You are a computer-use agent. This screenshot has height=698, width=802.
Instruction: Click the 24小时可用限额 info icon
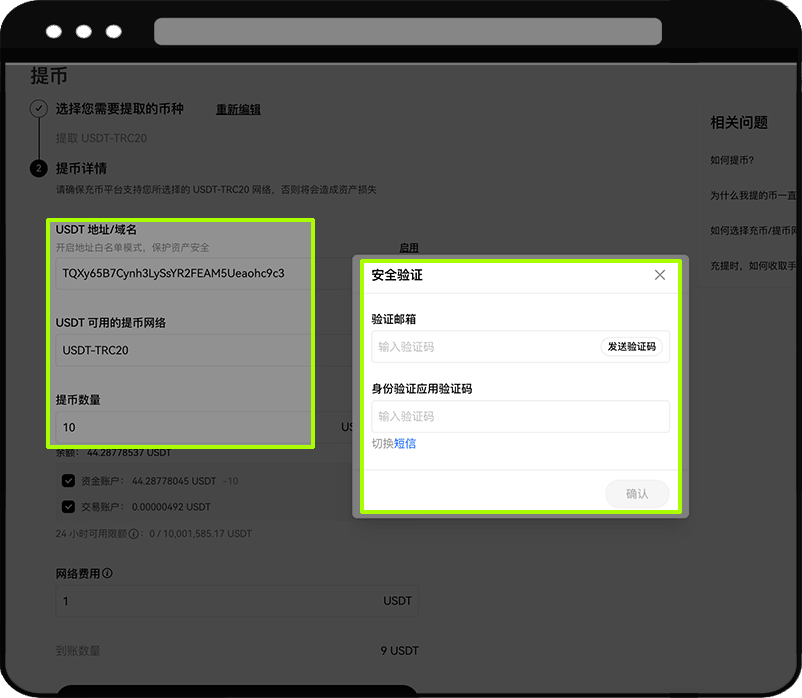point(133,533)
